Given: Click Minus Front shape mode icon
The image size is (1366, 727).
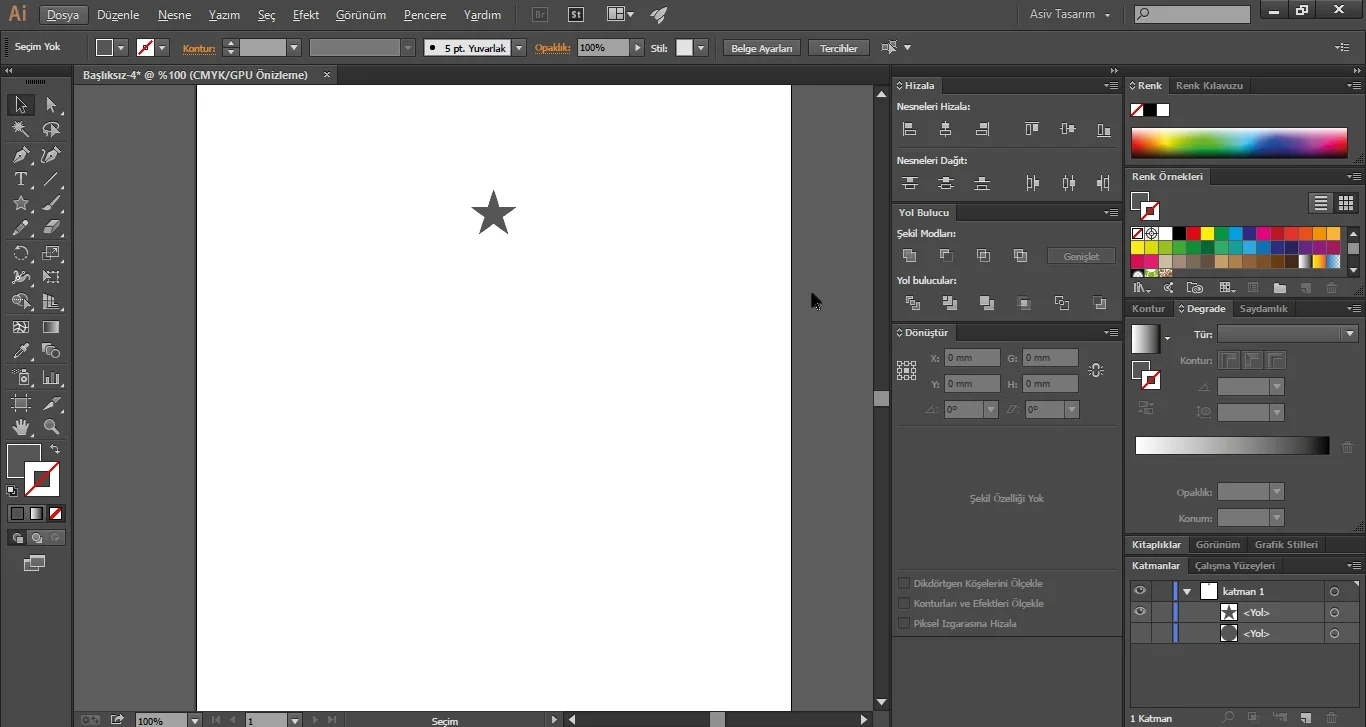Looking at the screenshot, I should coord(946,256).
